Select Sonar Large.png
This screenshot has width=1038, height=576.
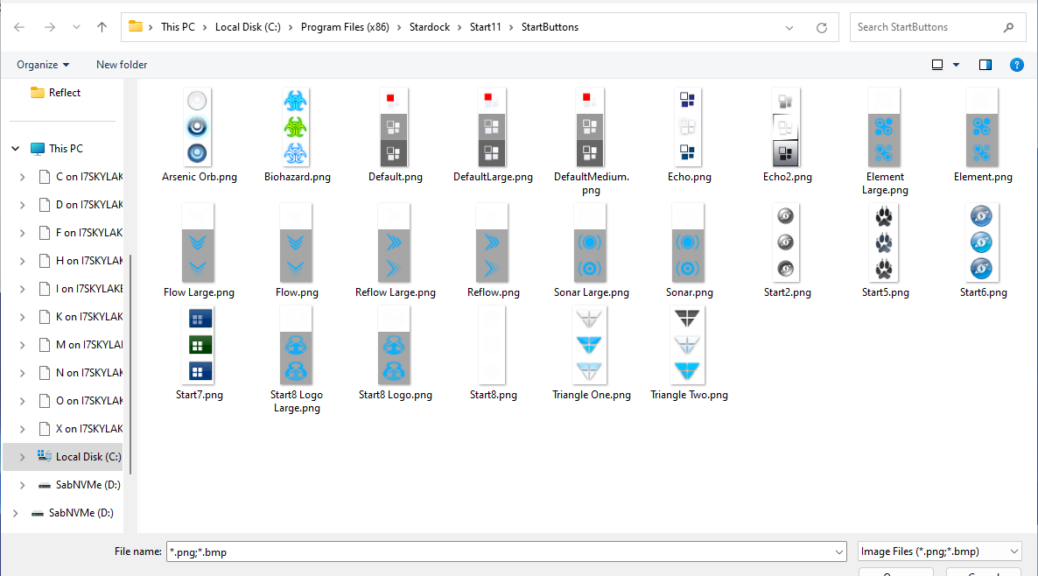[x=589, y=243]
